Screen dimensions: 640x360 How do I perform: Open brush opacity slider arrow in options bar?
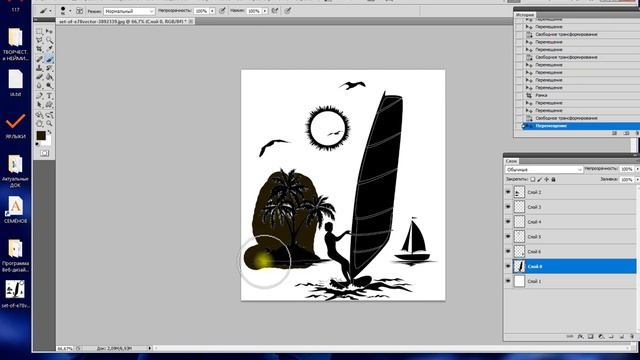tap(212, 11)
